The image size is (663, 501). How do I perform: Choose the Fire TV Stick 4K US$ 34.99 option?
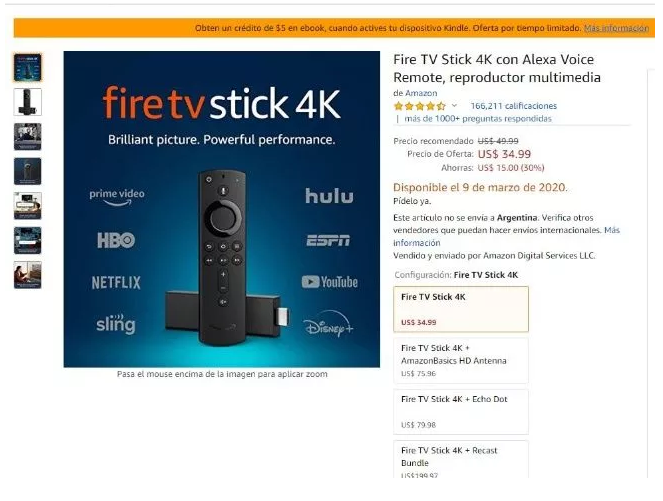click(x=461, y=309)
